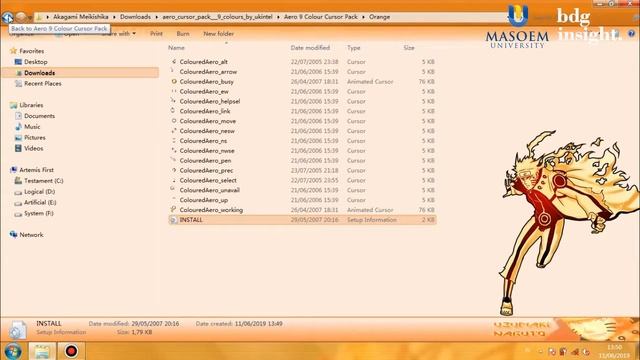640x360 pixels.
Task: Click the Forward navigation arrow button
Action: pyautogui.click(x=21, y=17)
